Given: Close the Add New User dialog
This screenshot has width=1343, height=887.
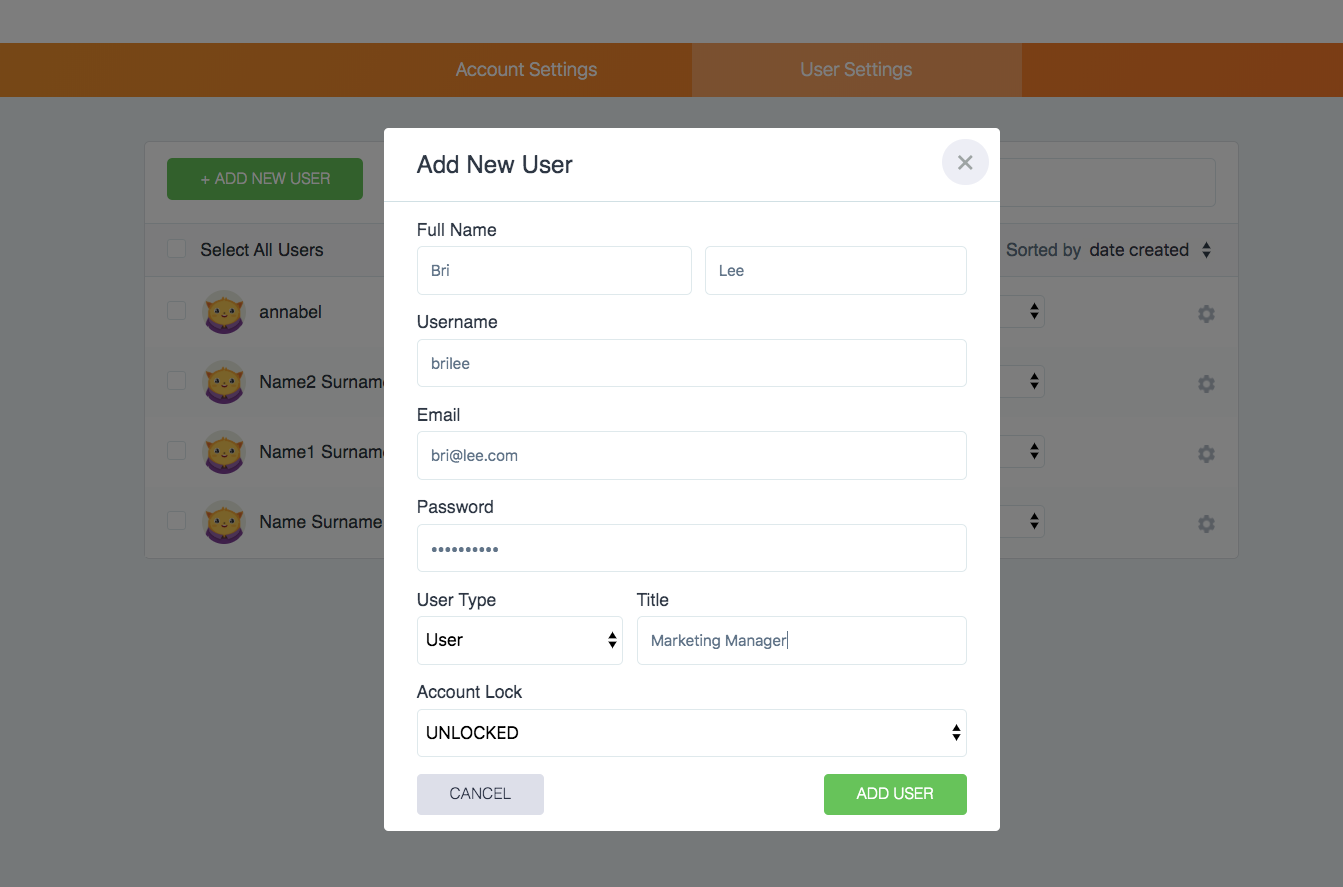Looking at the screenshot, I should click(965, 163).
